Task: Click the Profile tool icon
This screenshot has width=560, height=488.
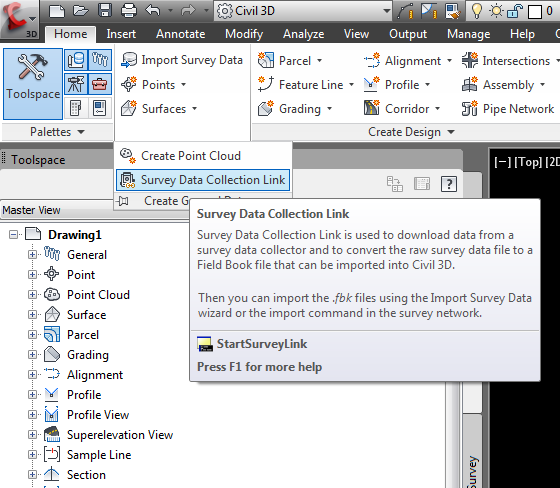Action: tap(372, 84)
